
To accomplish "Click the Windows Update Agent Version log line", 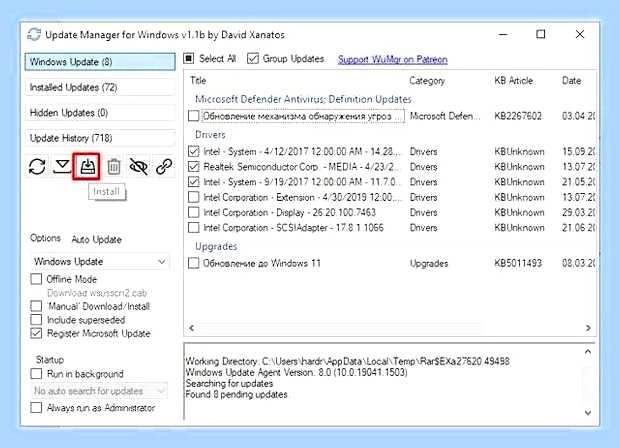I will click(297, 372).
